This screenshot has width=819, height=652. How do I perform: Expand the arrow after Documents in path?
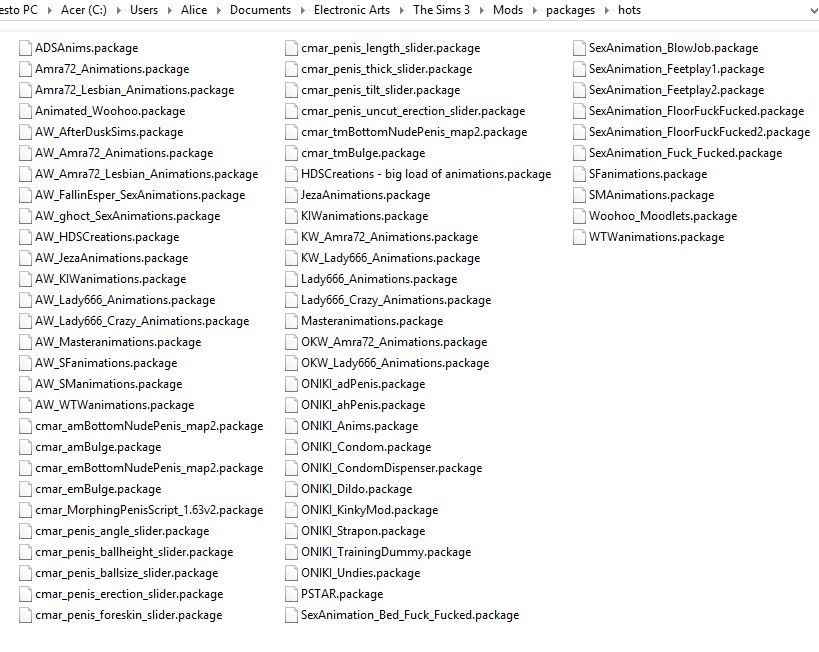pyautogui.click(x=302, y=10)
